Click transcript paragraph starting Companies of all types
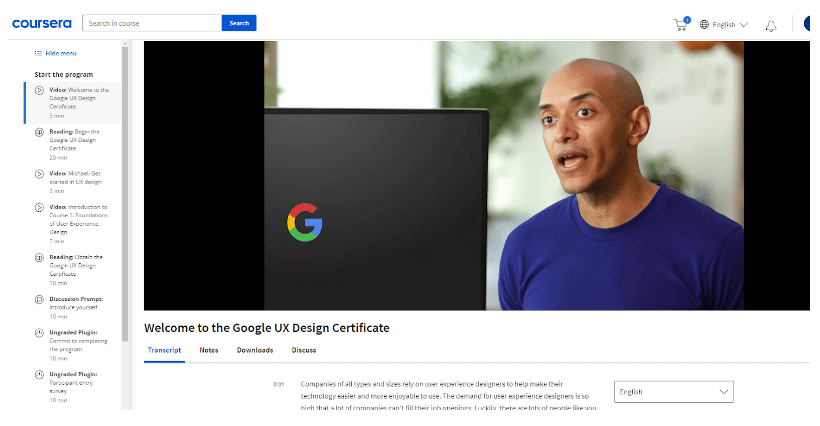820x426 pixels. 449,396
